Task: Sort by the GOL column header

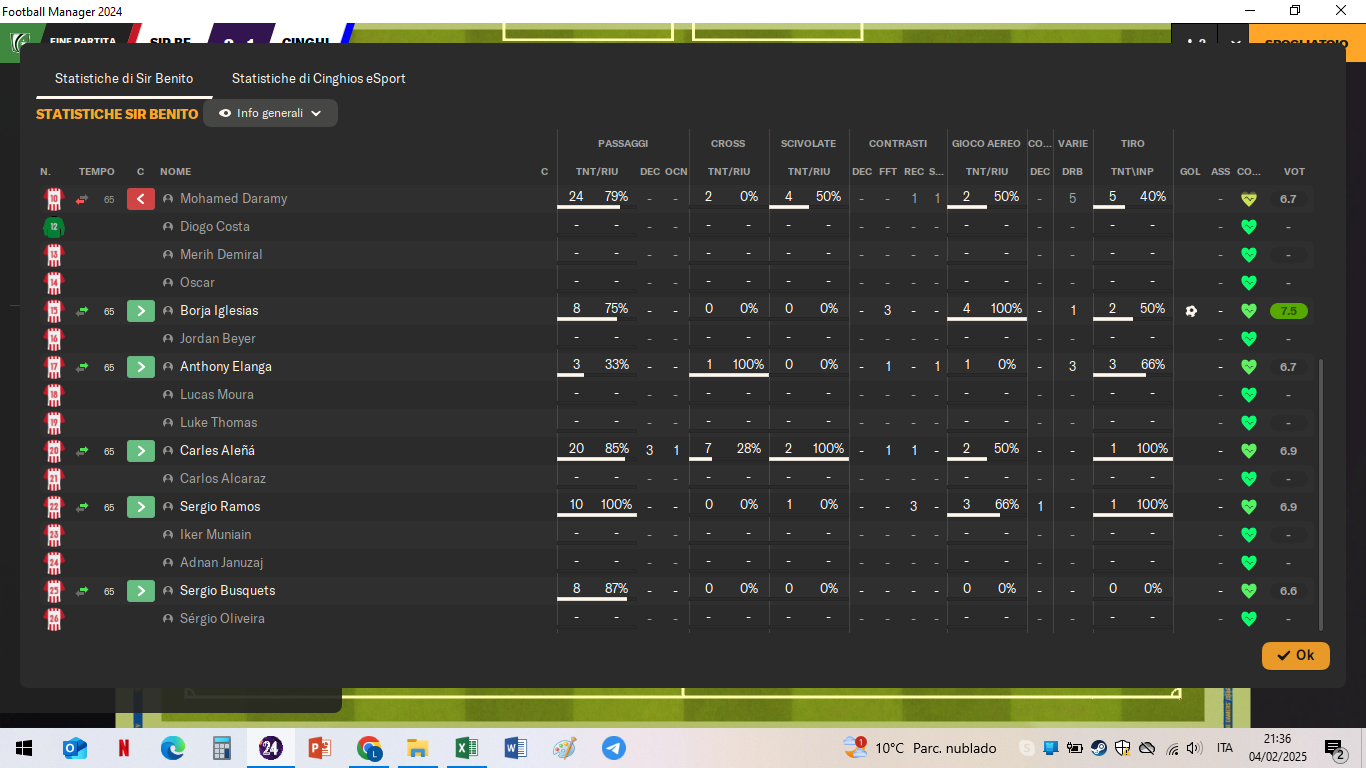Action: (1190, 172)
